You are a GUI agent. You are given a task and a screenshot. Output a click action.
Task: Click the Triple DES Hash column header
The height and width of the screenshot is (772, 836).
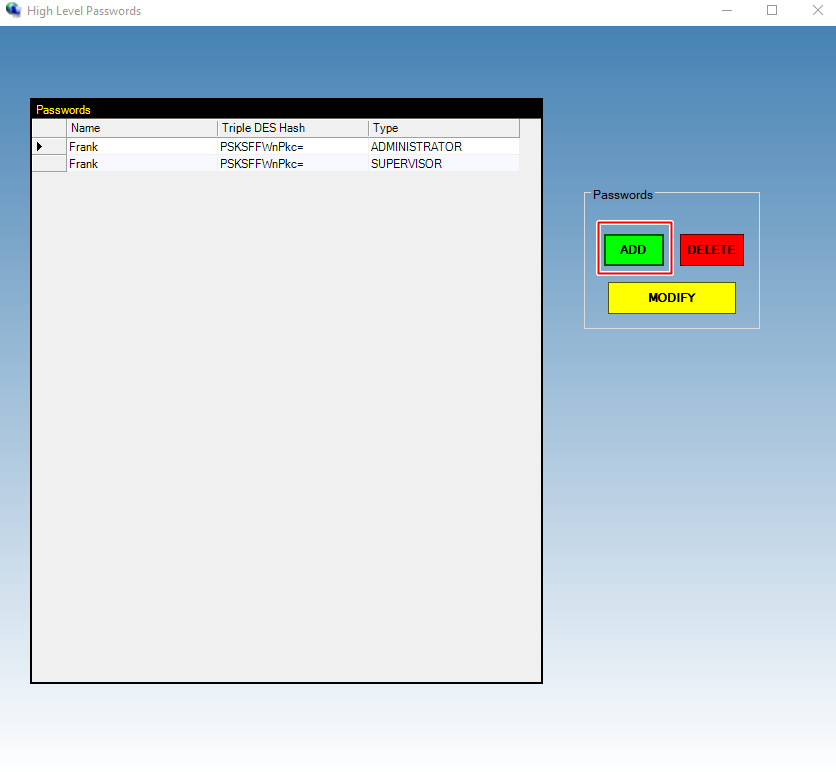293,128
